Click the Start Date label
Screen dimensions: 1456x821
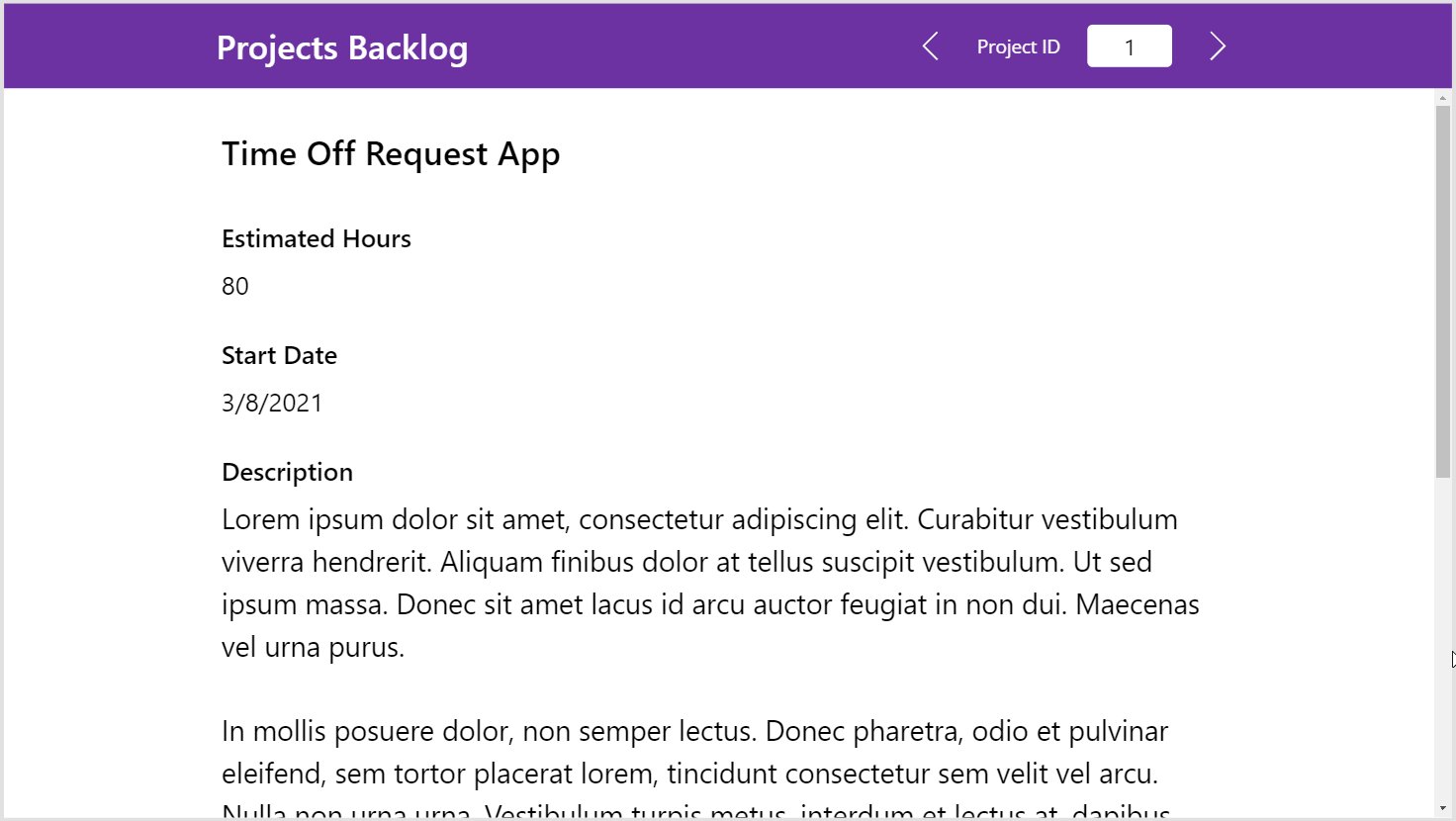pos(279,354)
